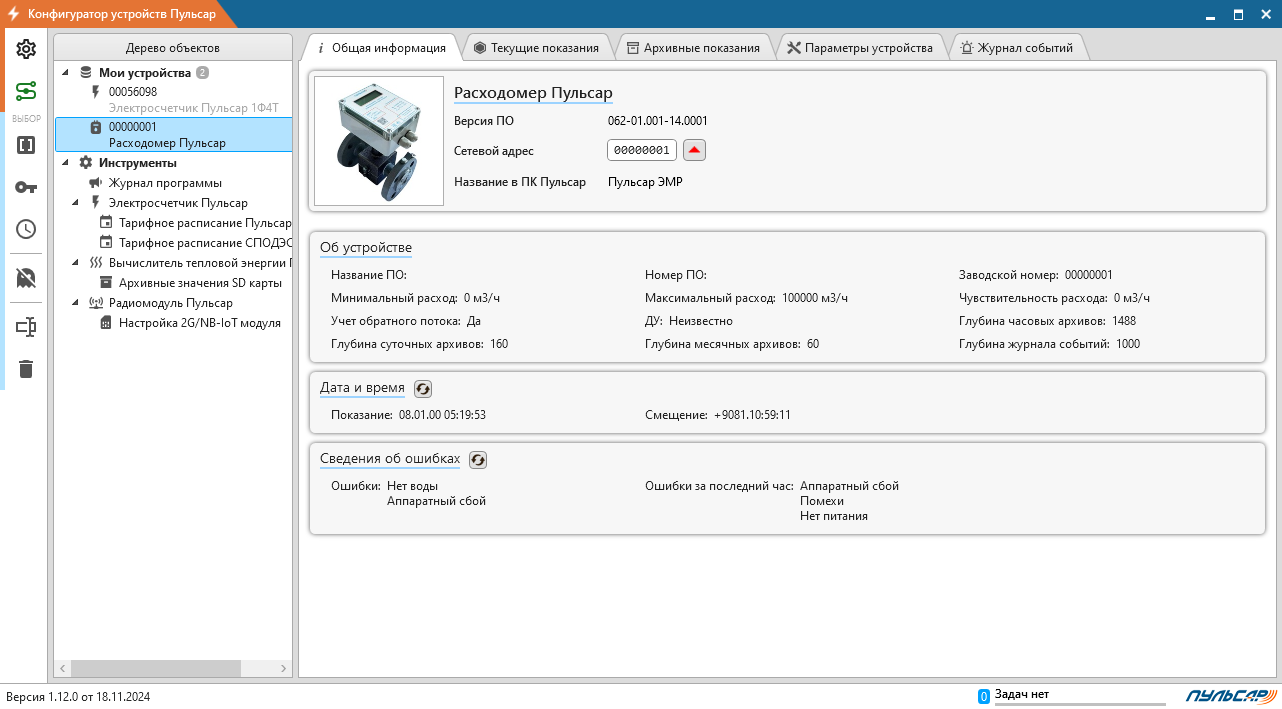Switch to Текущие показания tab
Viewport: 1282px width, 709px height.
pos(536,47)
